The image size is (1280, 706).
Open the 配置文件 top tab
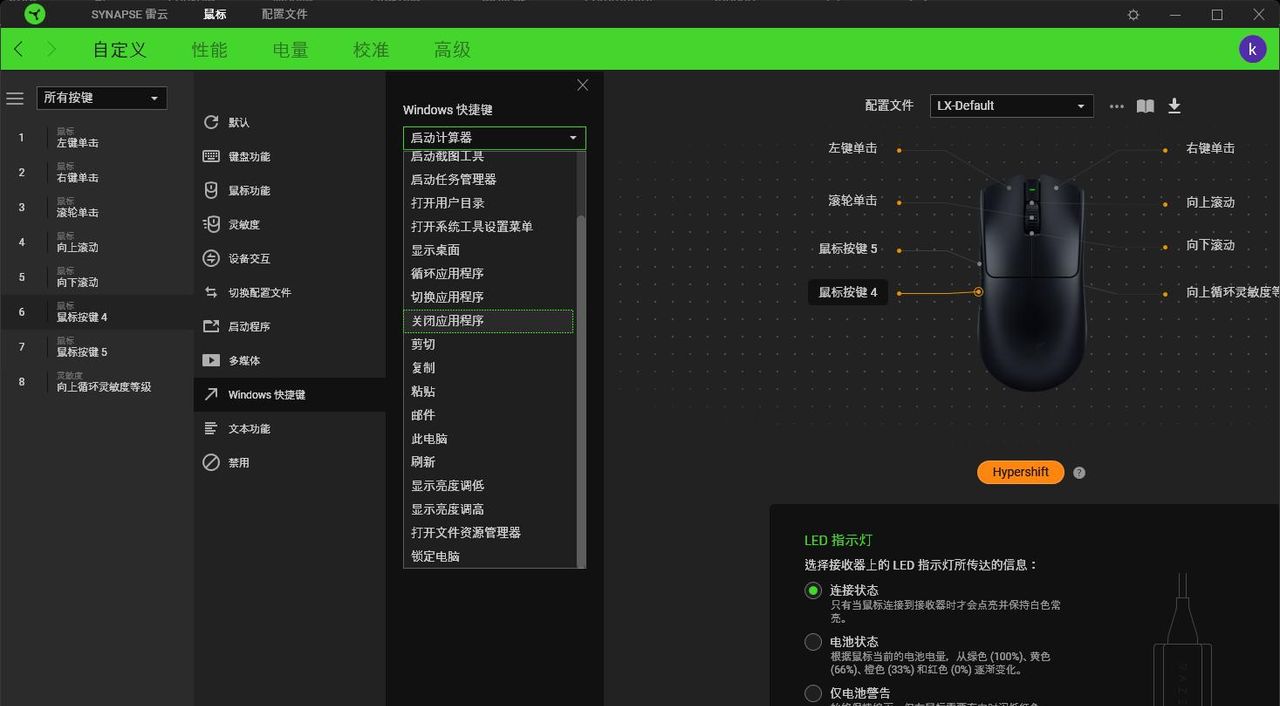[285, 14]
